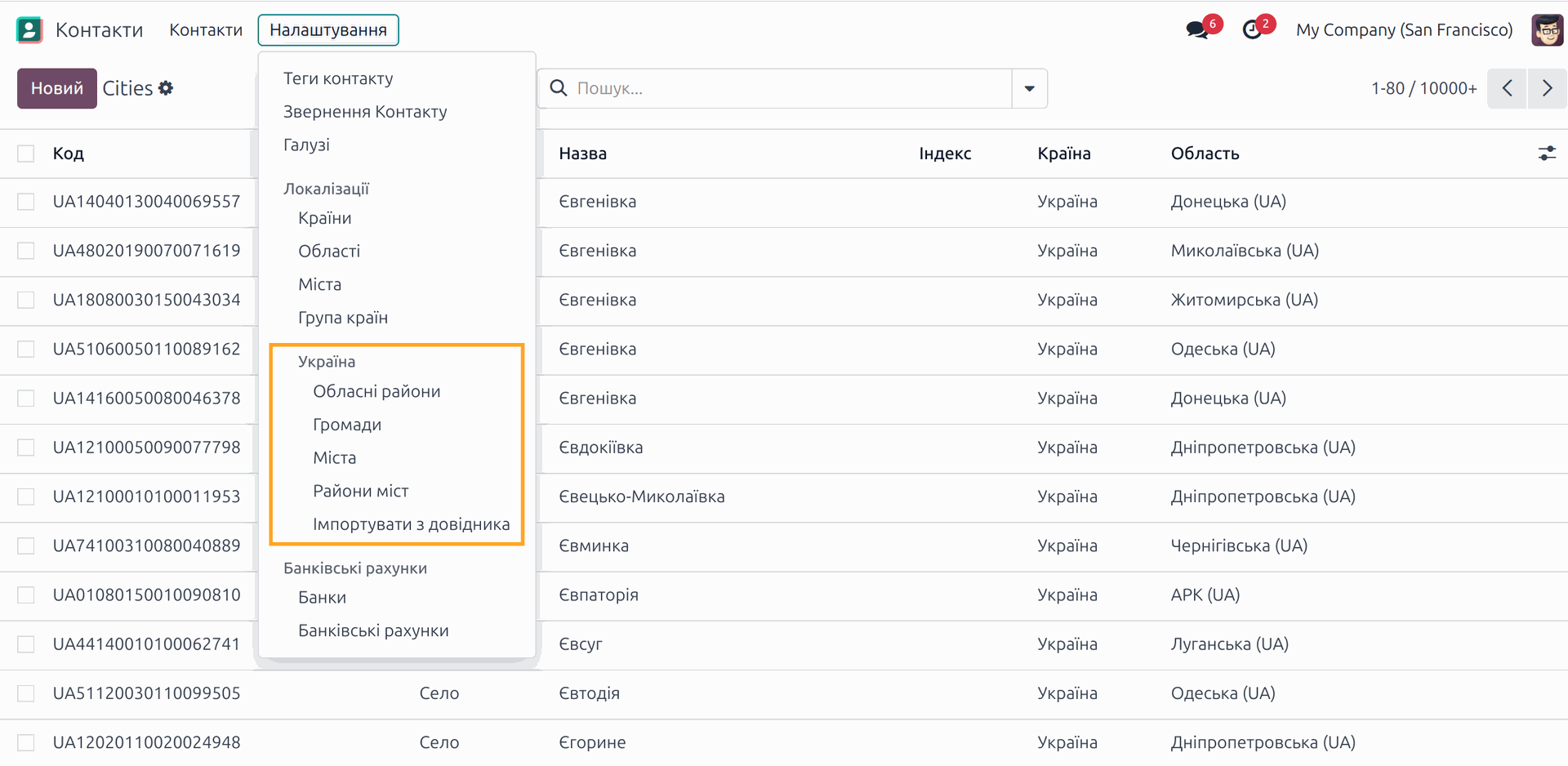Click the АРК (UA) cell

(1205, 595)
